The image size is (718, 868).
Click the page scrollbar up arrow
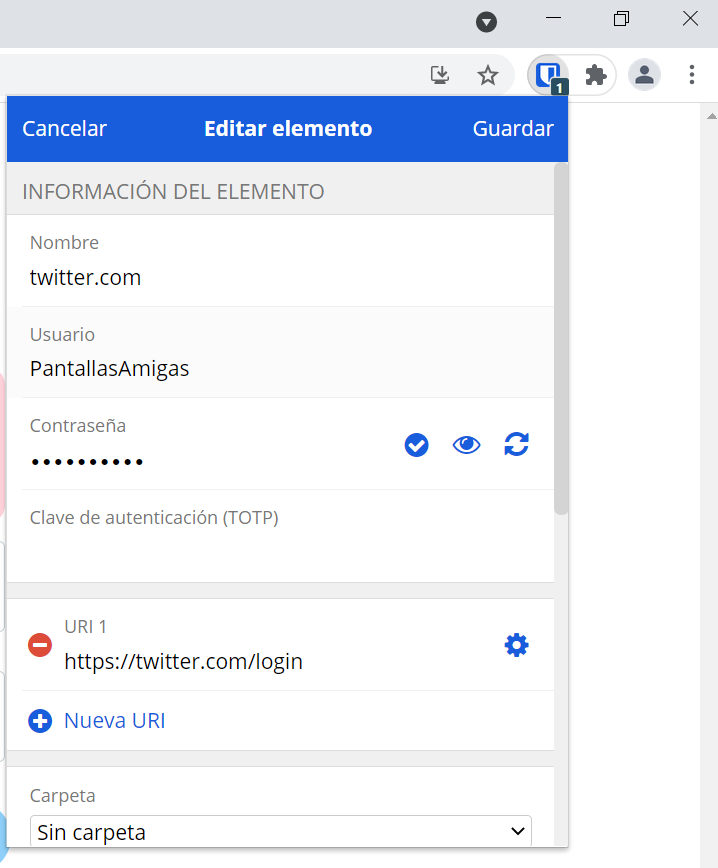point(712,116)
